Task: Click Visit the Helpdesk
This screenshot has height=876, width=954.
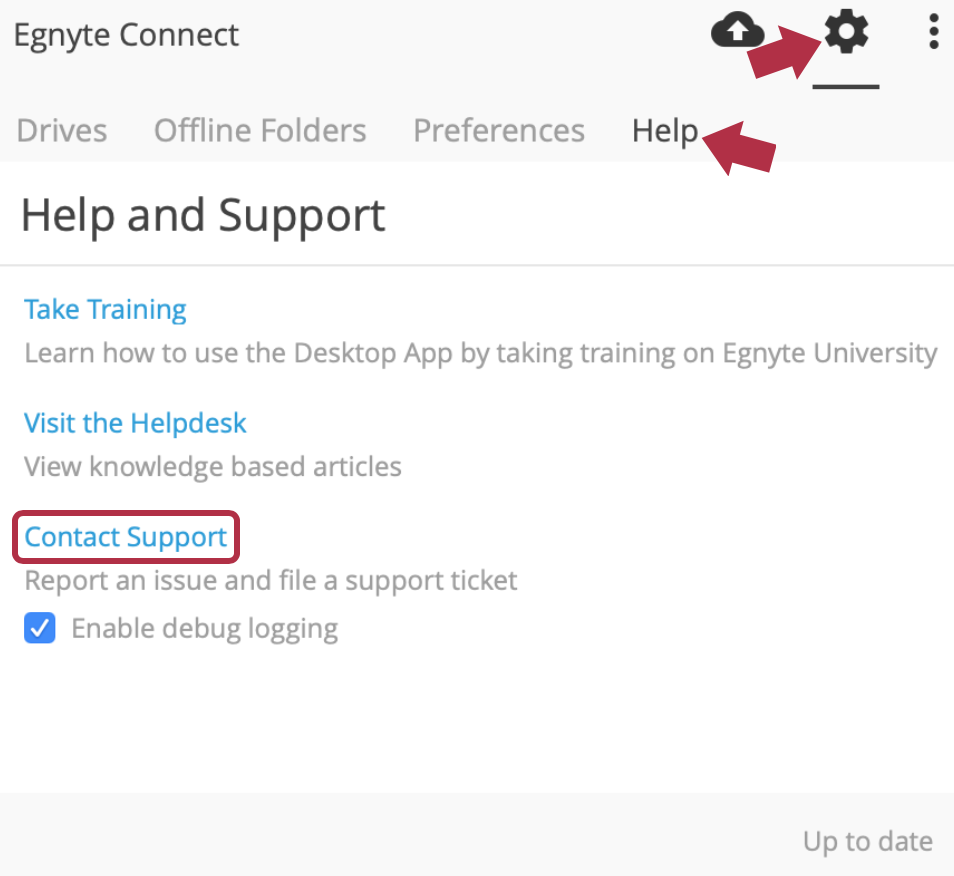Action: (135, 423)
